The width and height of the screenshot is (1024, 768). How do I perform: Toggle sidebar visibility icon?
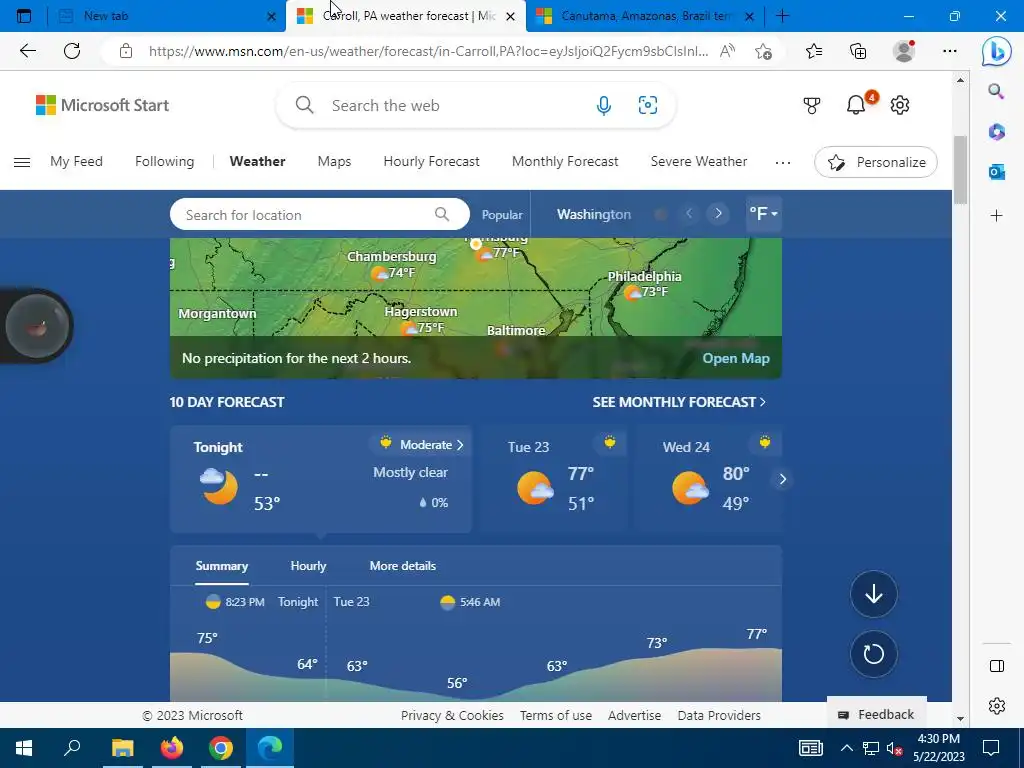click(997, 666)
